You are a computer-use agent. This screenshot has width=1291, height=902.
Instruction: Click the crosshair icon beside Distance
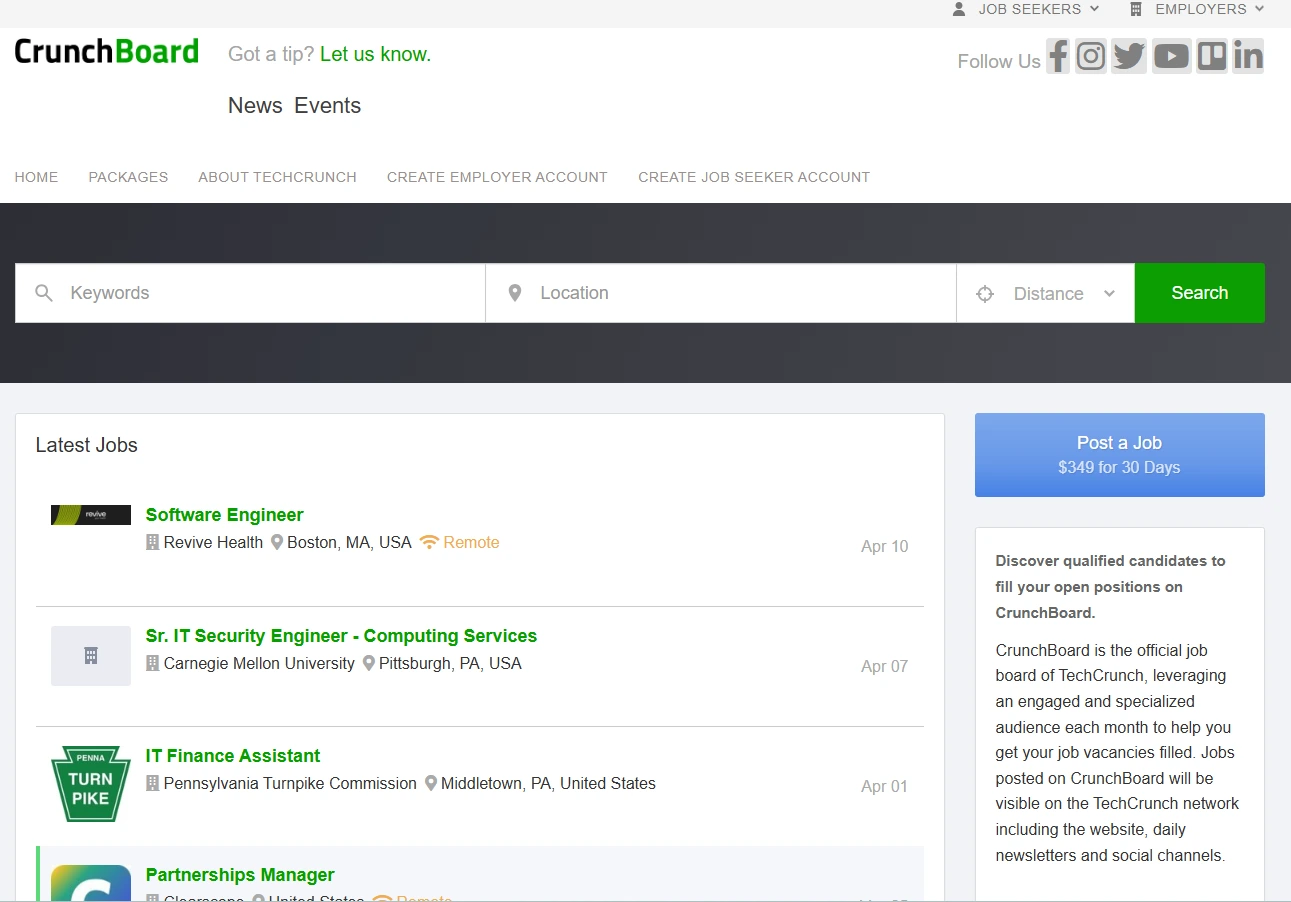tap(985, 294)
